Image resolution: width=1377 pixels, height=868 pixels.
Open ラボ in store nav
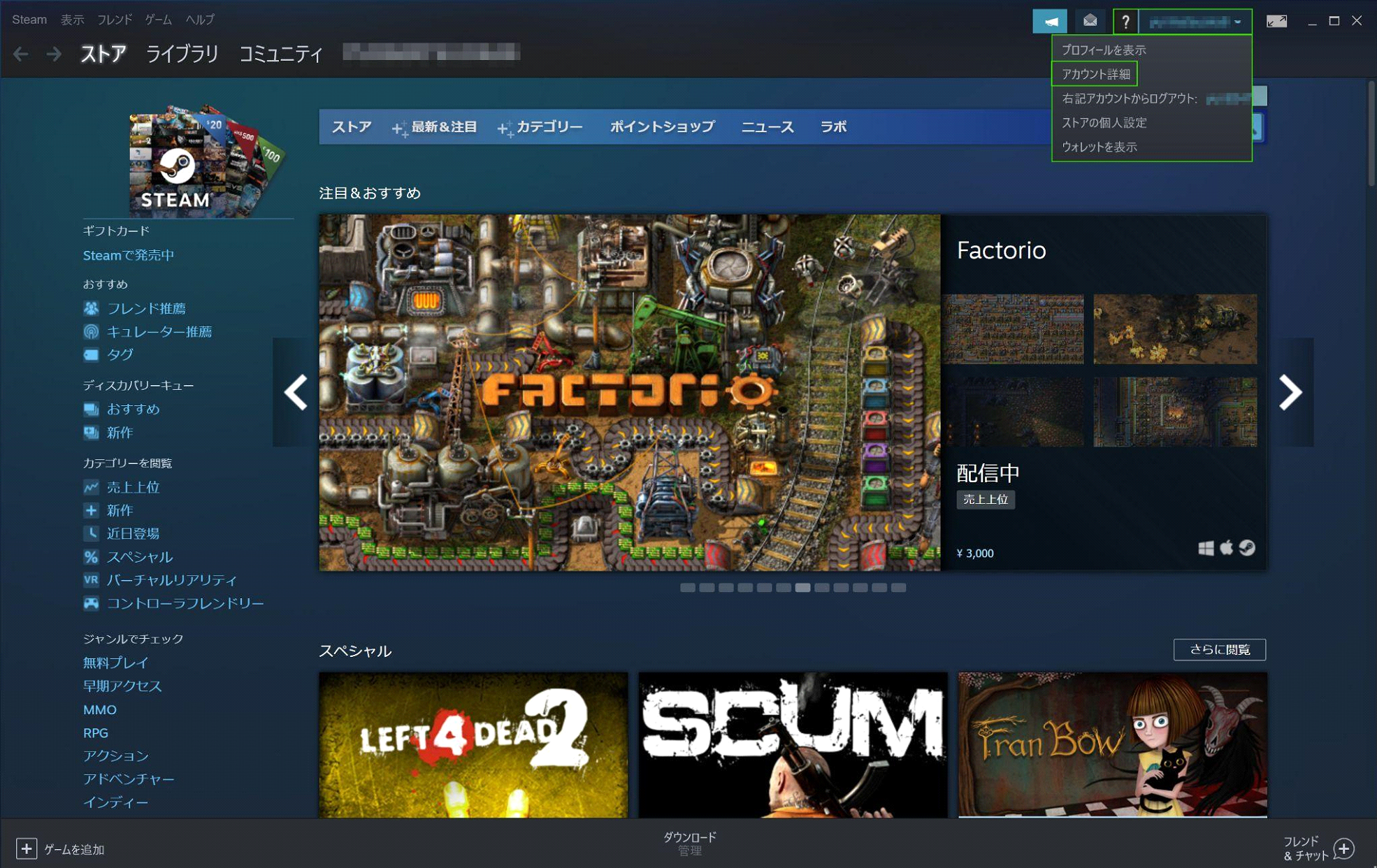833,127
